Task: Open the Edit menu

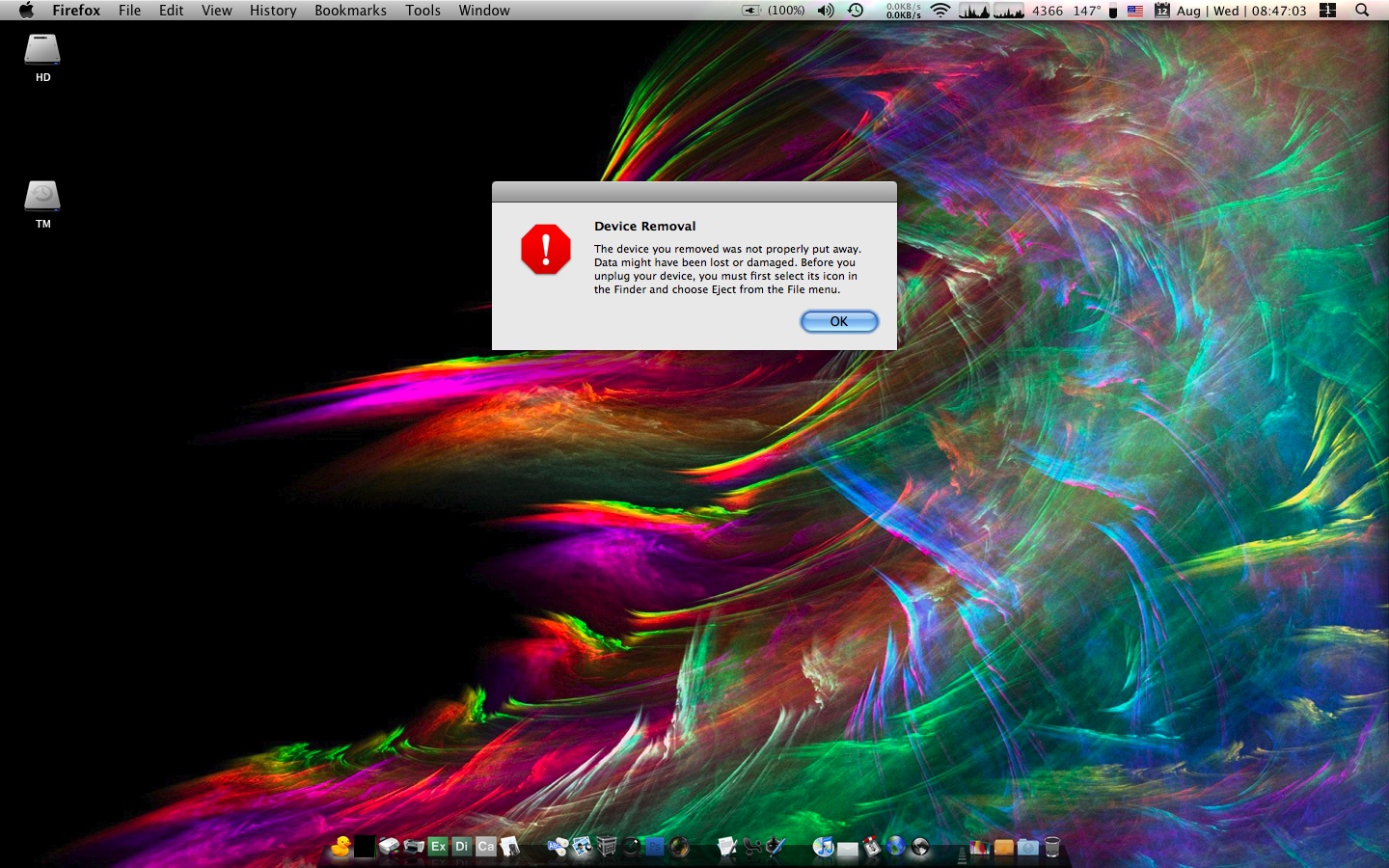Action: tap(171, 11)
